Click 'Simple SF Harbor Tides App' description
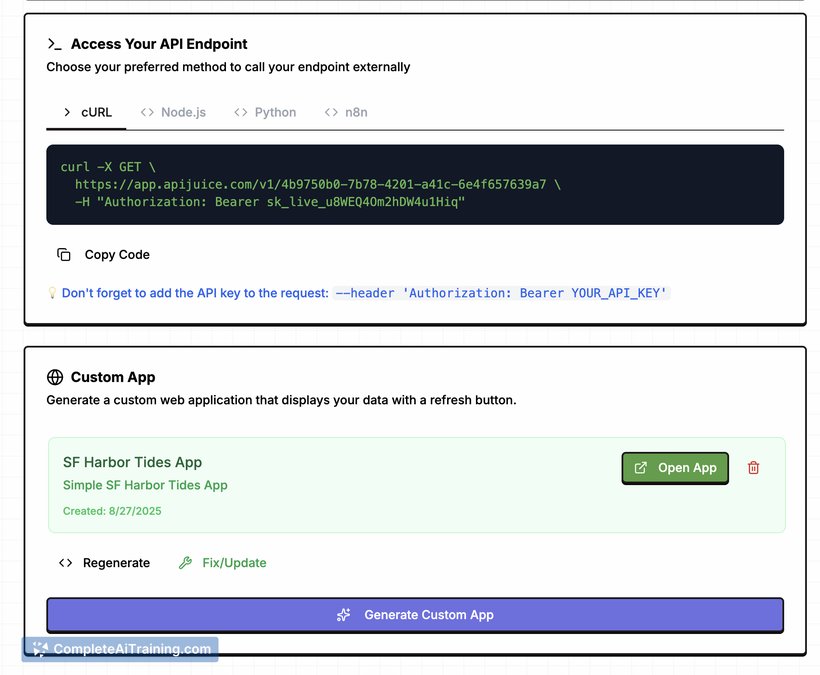Image resolution: width=820 pixels, height=675 pixels. pyautogui.click(x=145, y=485)
